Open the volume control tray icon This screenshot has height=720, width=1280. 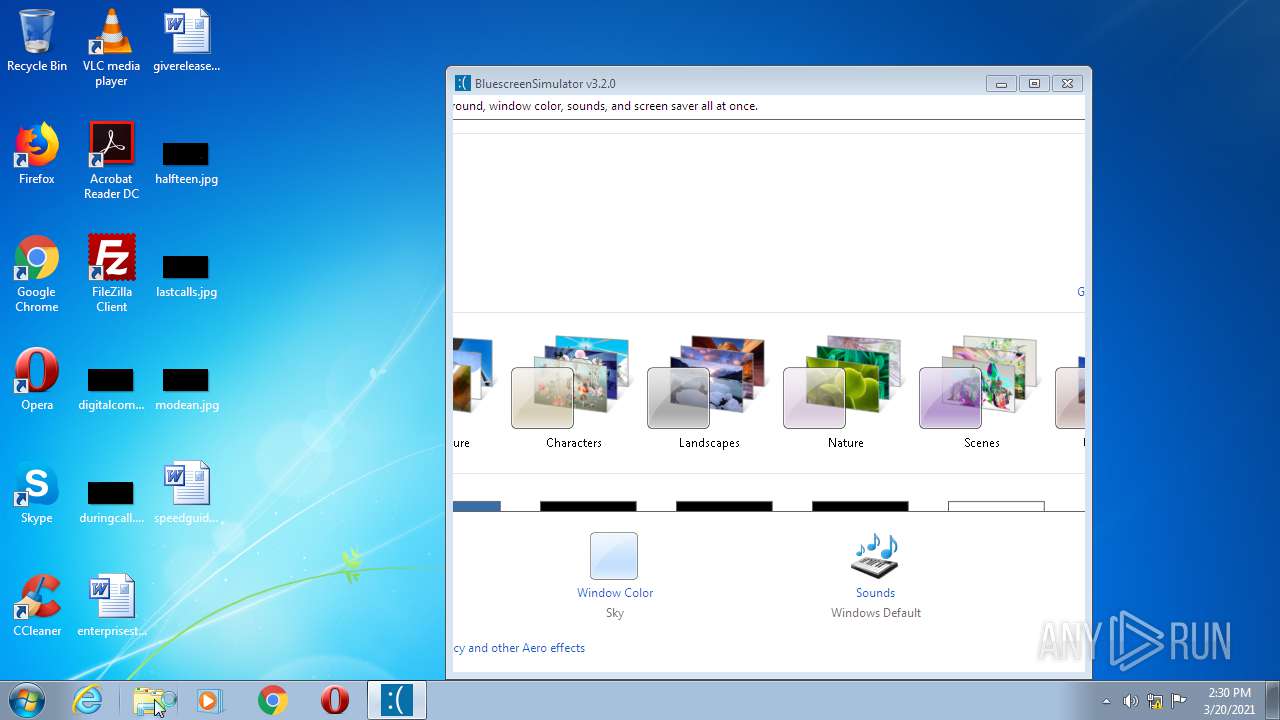[x=1130, y=701]
